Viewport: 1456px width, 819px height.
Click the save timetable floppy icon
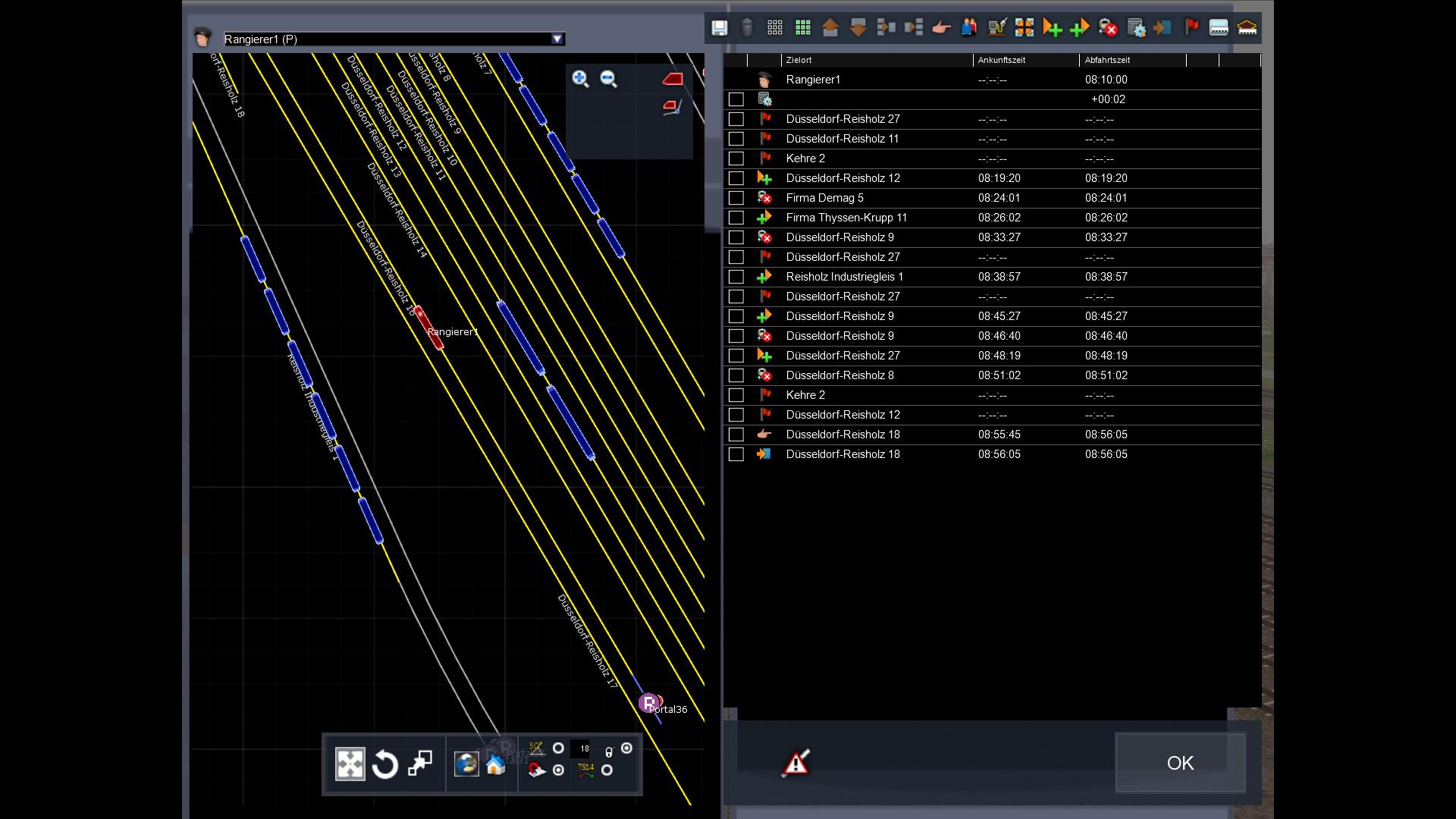pos(719,28)
